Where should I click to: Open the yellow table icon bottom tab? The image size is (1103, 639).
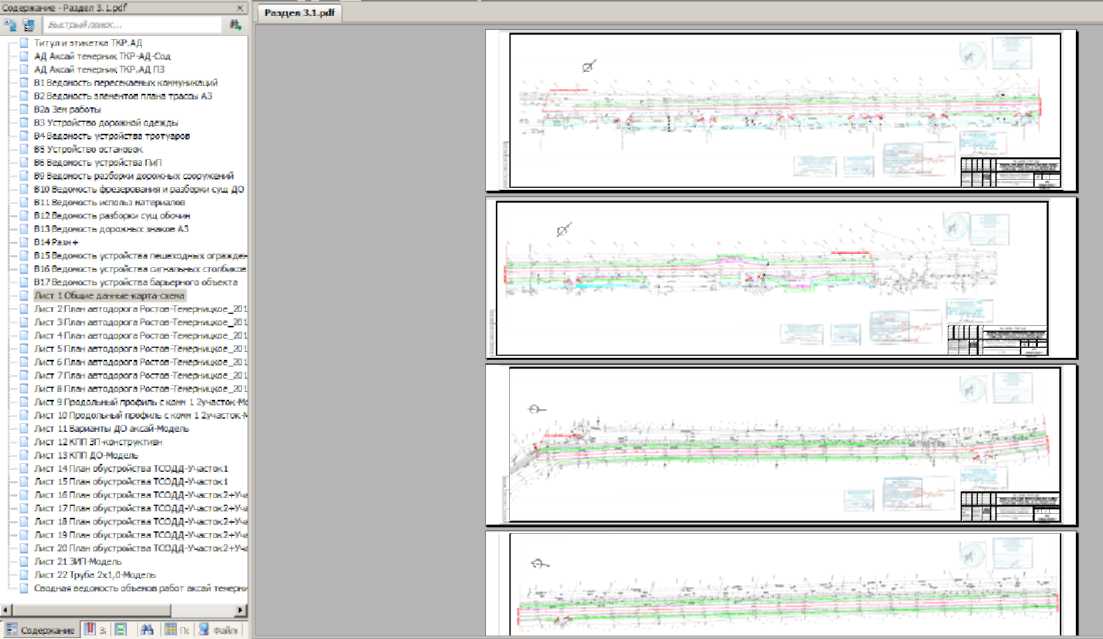(x=176, y=630)
